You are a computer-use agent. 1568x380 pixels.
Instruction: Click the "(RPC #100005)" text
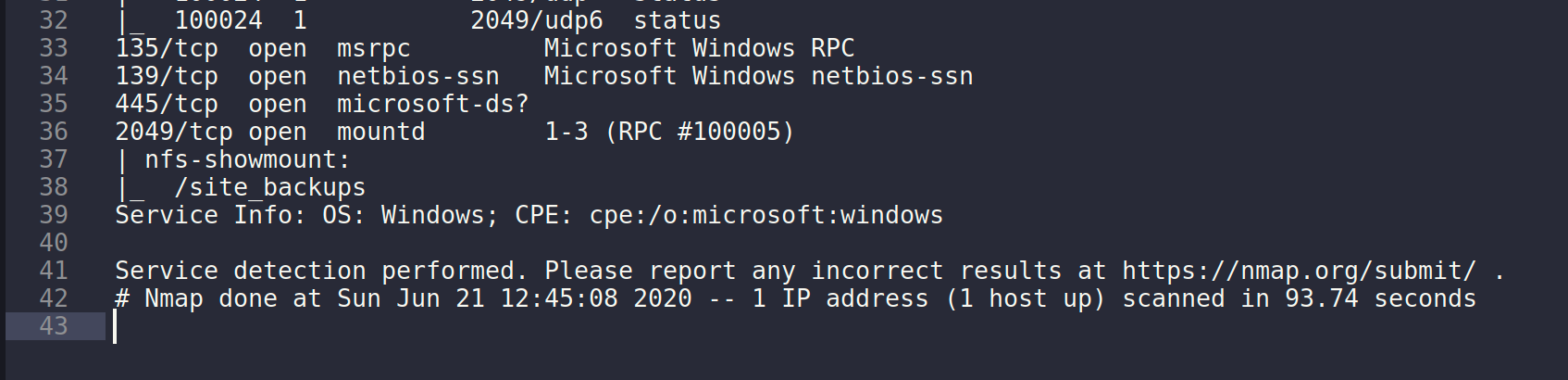[699, 132]
